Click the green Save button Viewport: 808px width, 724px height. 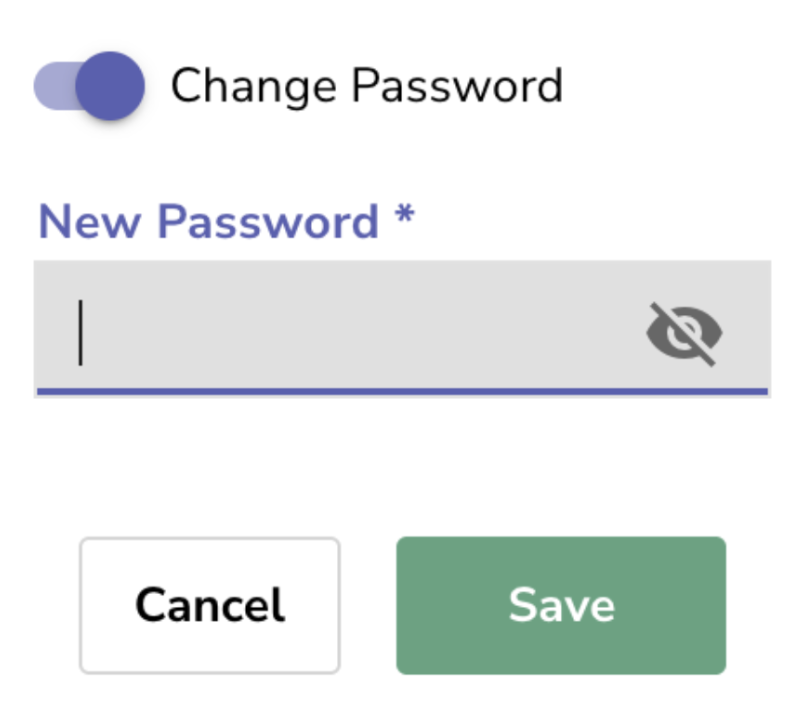point(560,605)
